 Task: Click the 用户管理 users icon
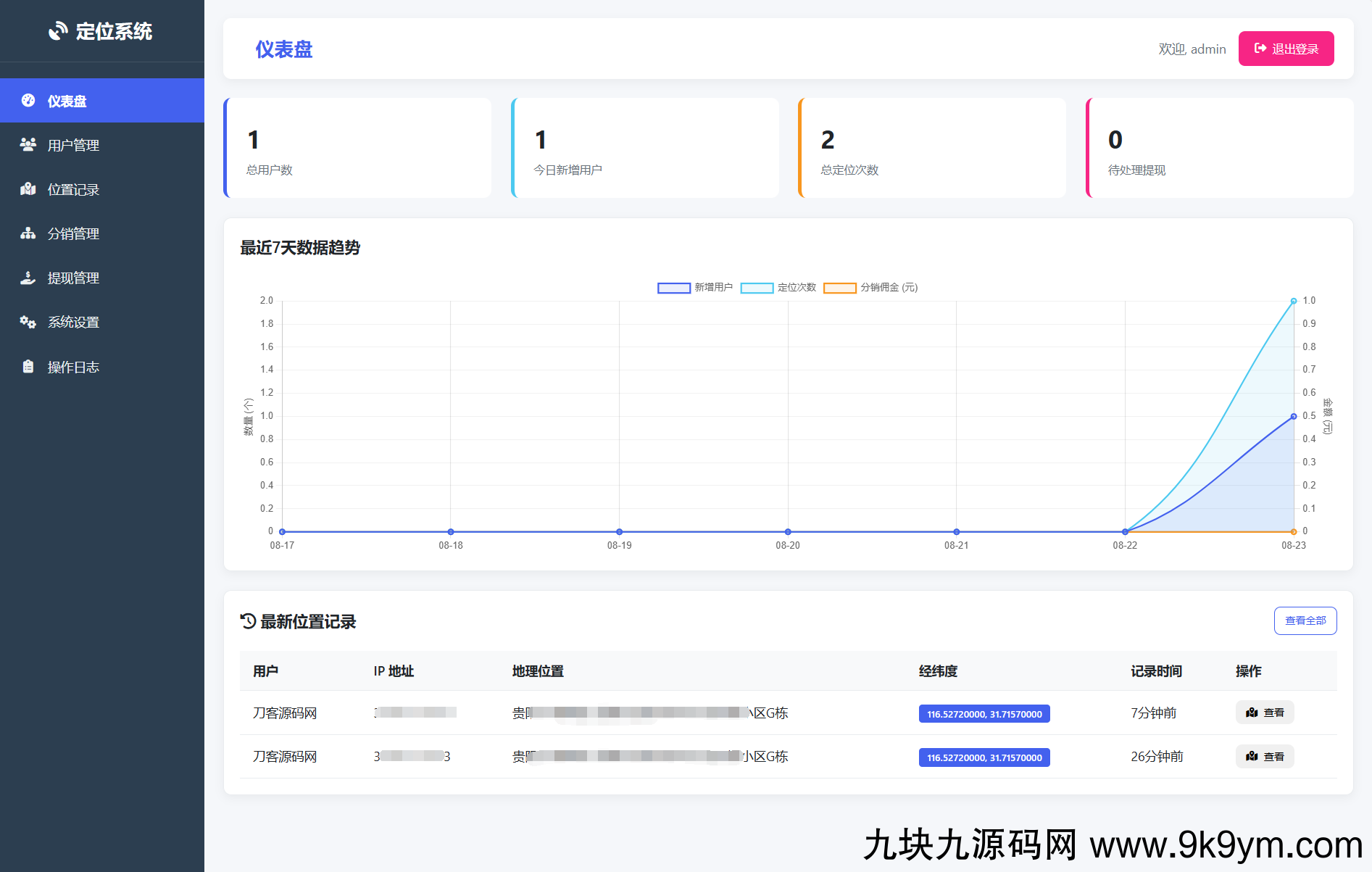pos(28,145)
